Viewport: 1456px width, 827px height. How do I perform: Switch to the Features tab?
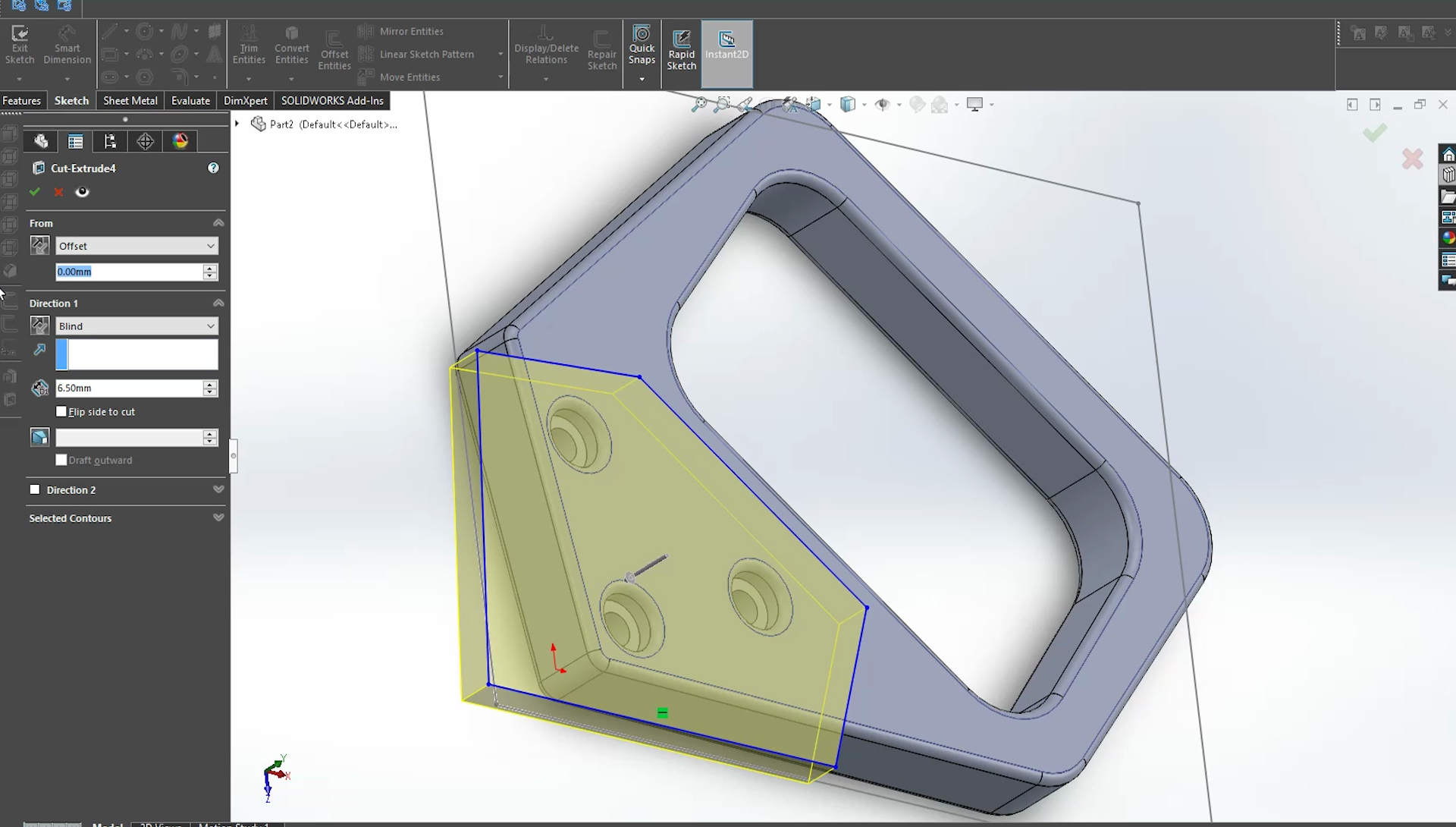click(x=21, y=100)
